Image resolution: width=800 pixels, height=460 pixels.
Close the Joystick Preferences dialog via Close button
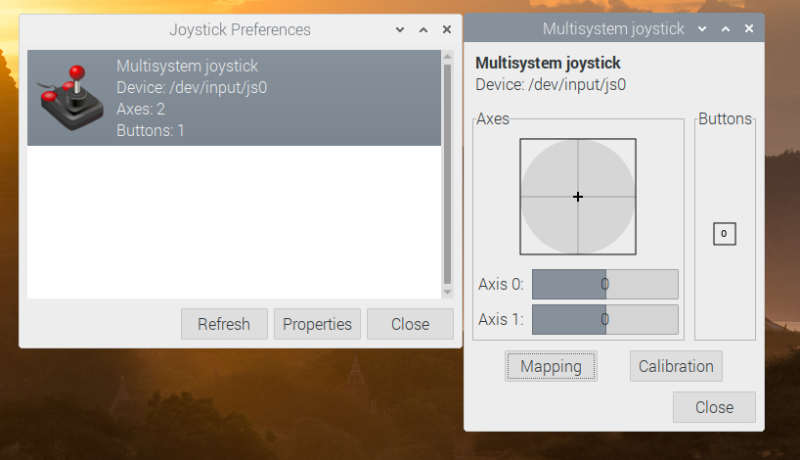(410, 324)
